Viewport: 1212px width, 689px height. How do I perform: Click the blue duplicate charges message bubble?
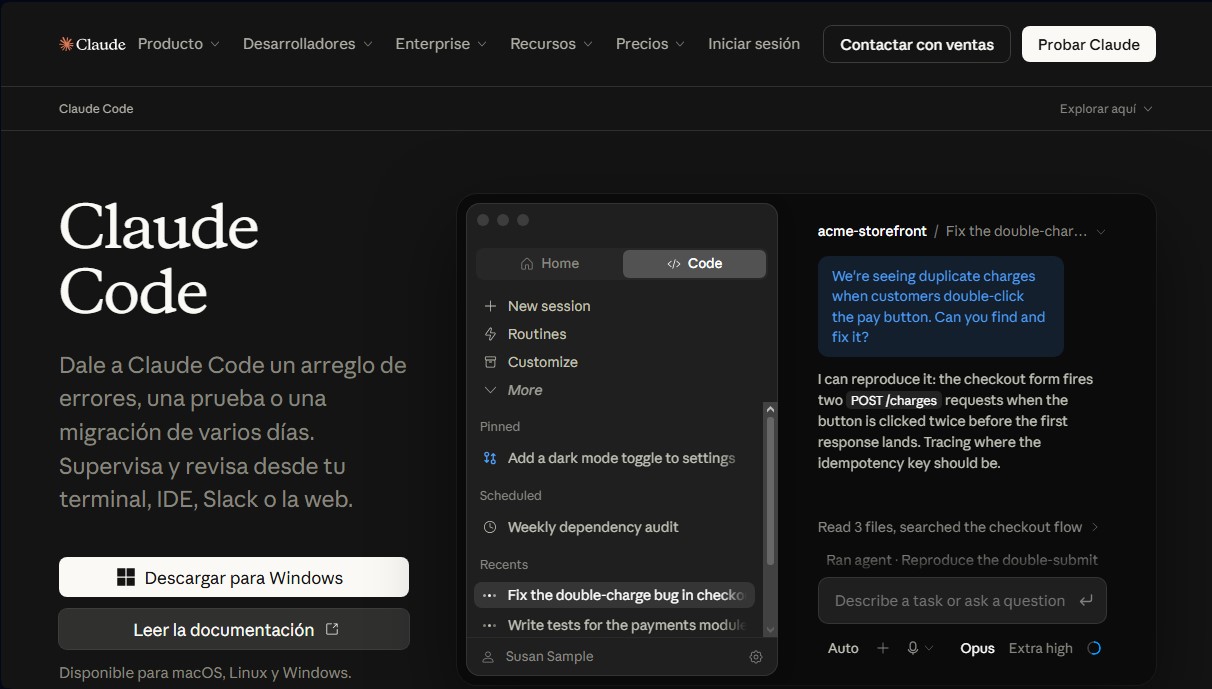coord(940,306)
